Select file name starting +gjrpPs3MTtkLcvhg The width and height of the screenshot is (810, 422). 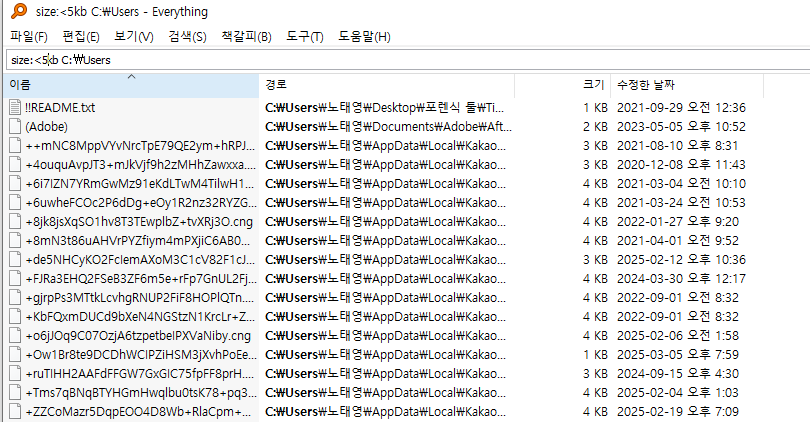pyautogui.click(x=141, y=298)
